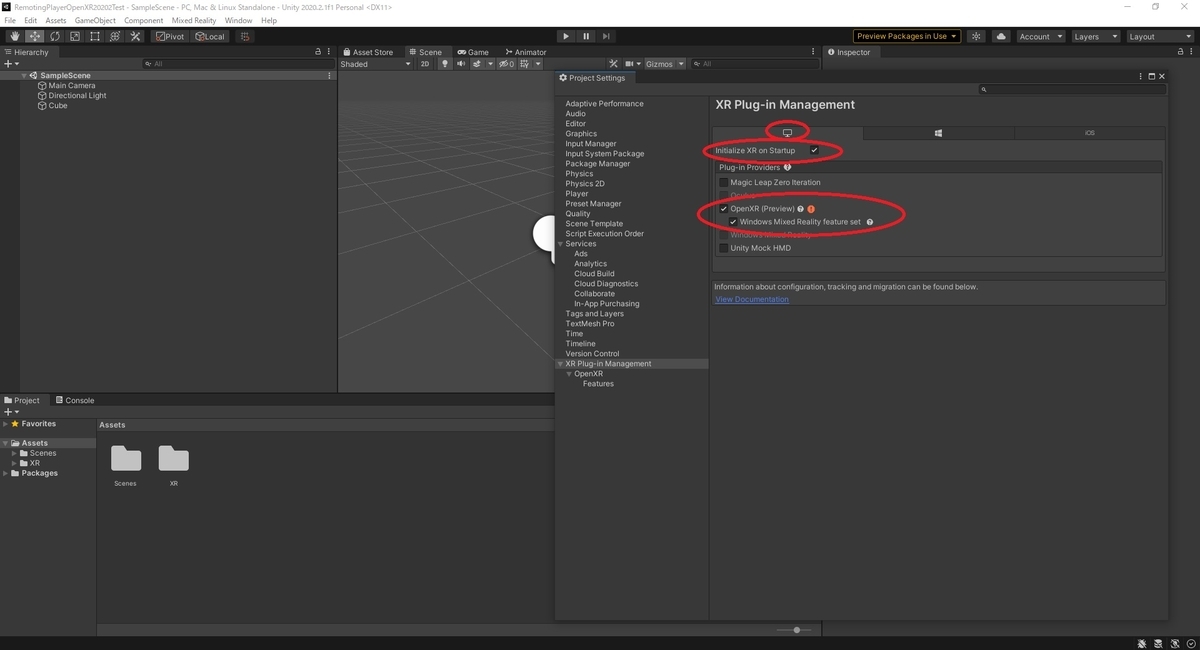
Task: Open lighting generation status icon
Action: (977, 36)
